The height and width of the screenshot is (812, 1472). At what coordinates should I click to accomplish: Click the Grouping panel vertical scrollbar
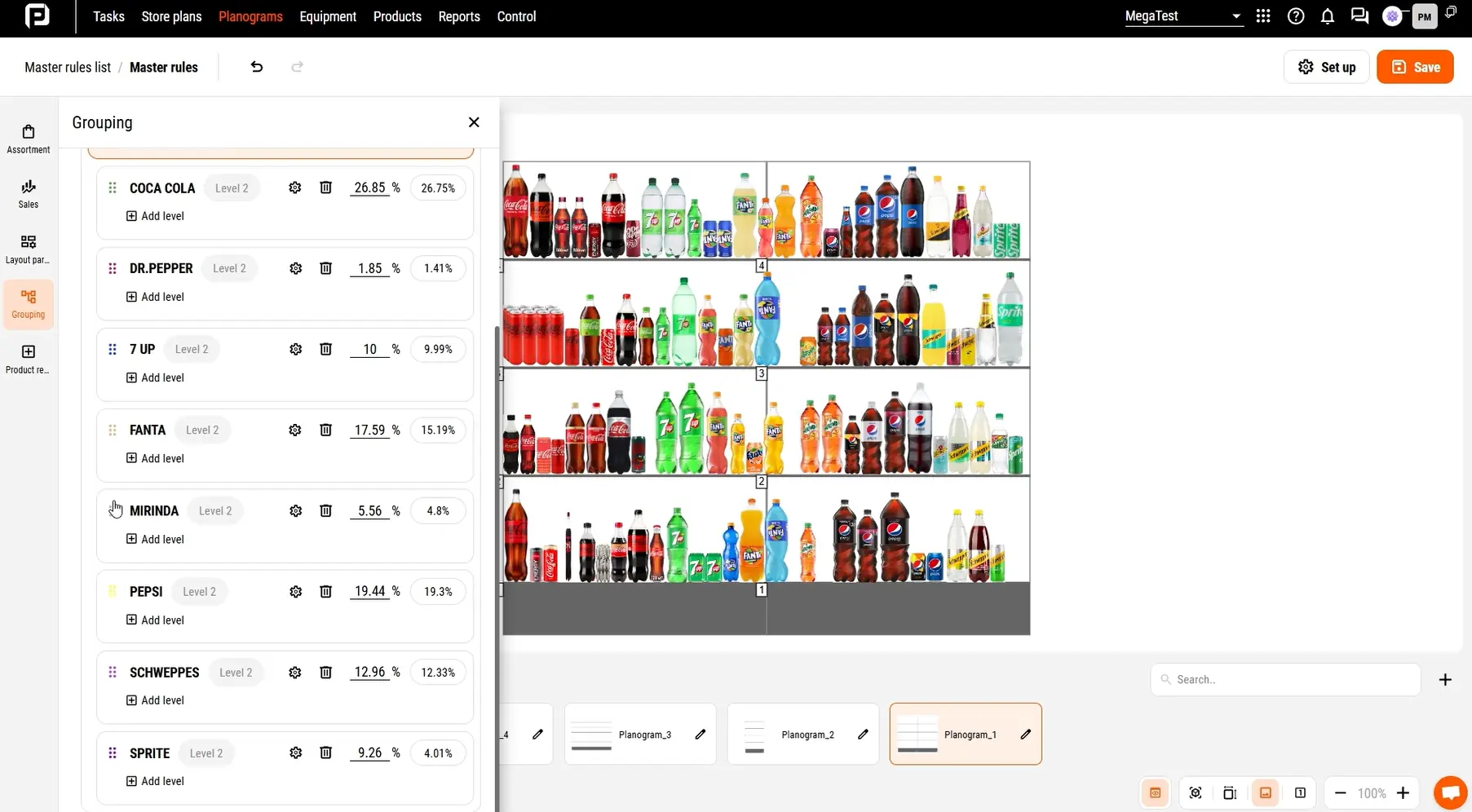497,568
